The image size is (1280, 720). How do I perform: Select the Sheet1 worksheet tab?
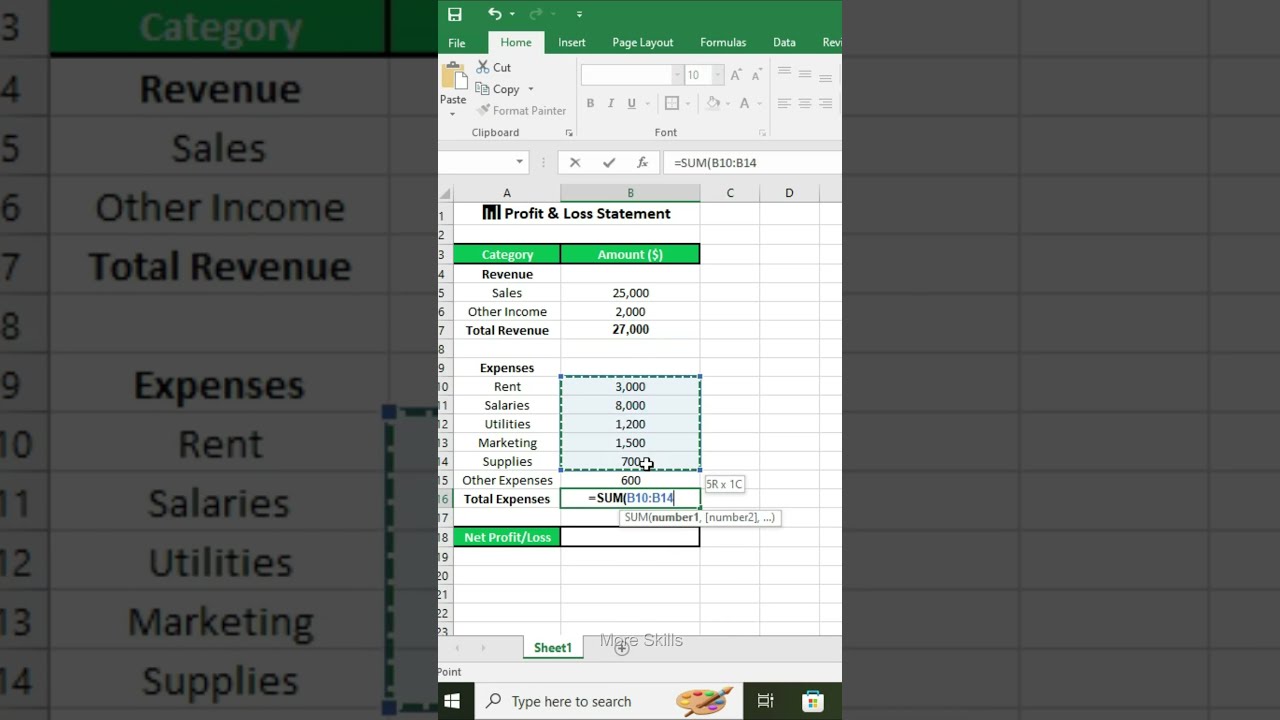553,648
